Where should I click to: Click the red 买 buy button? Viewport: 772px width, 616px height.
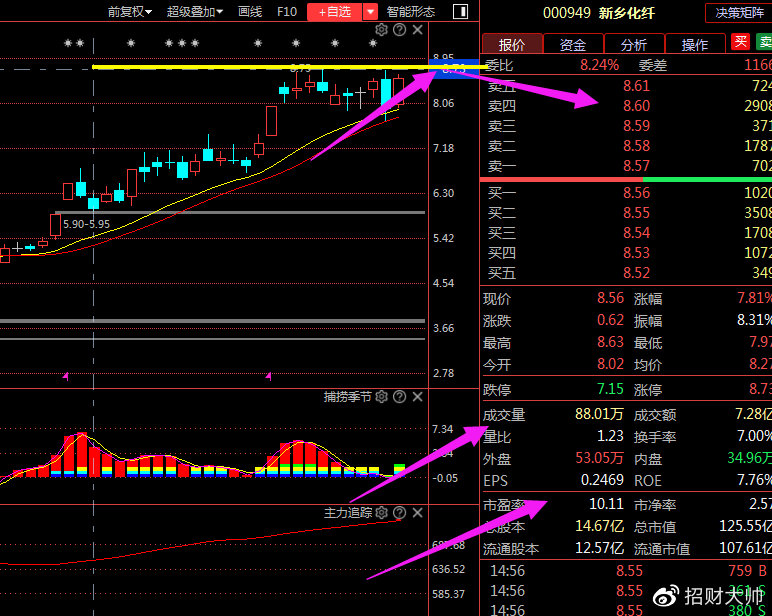(x=740, y=42)
